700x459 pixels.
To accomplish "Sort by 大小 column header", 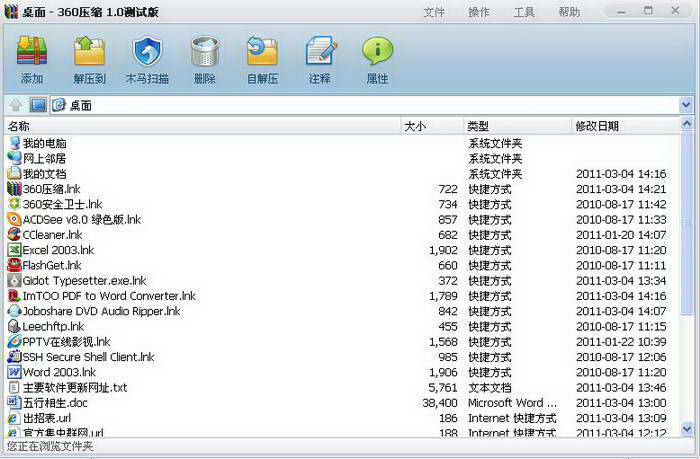I will tap(432, 126).
